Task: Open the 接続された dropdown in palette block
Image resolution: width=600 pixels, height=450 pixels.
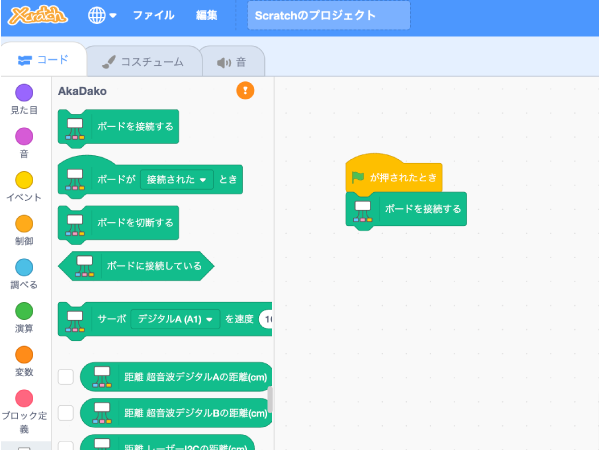Action: (176, 180)
